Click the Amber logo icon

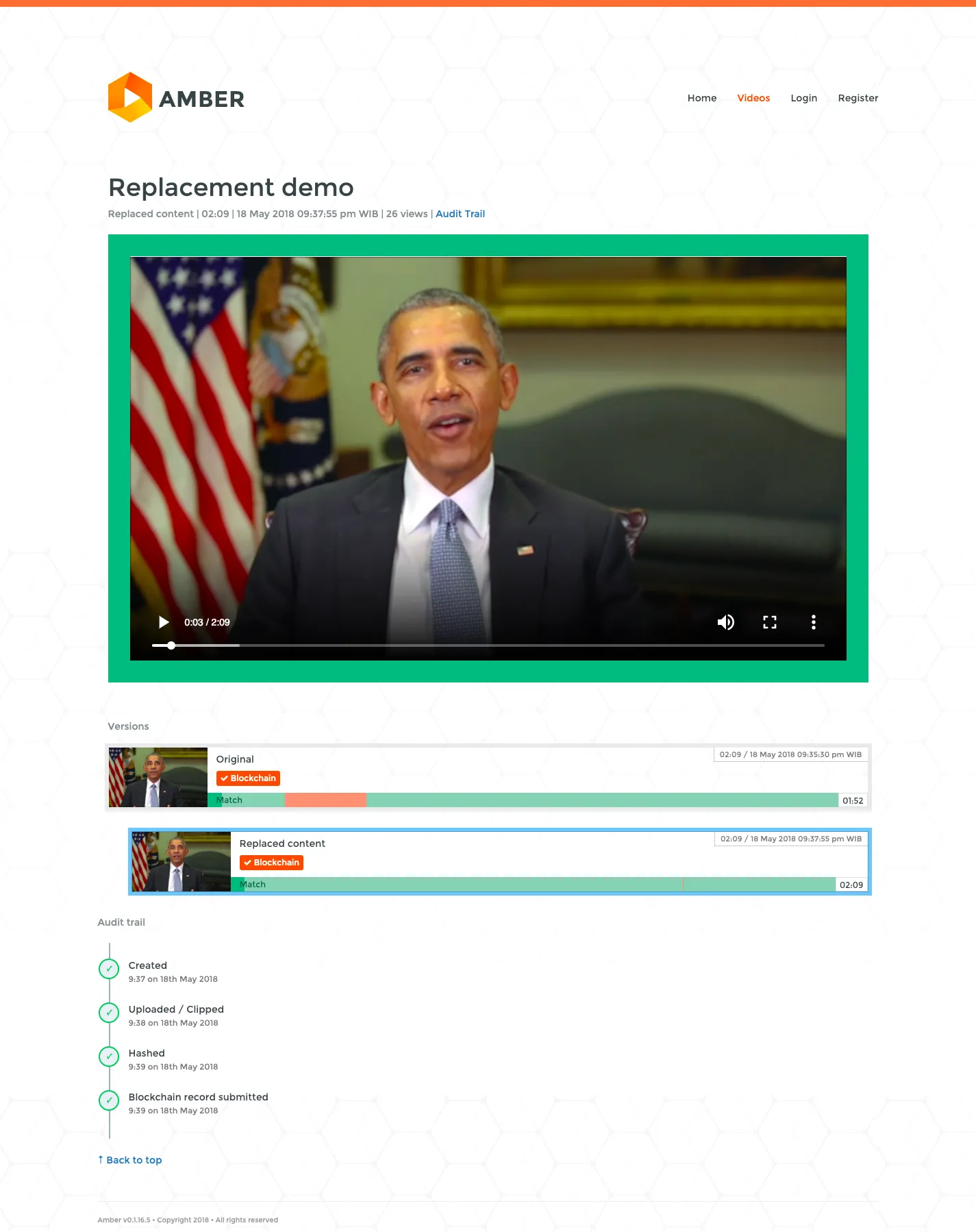point(130,98)
